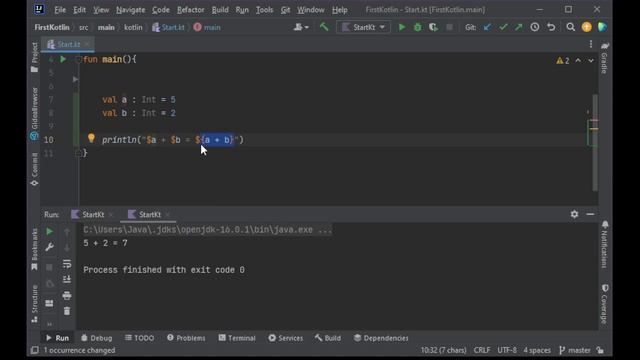Go to previous highlighted warning arrow
The height and width of the screenshot is (360, 640).
click(578, 60)
